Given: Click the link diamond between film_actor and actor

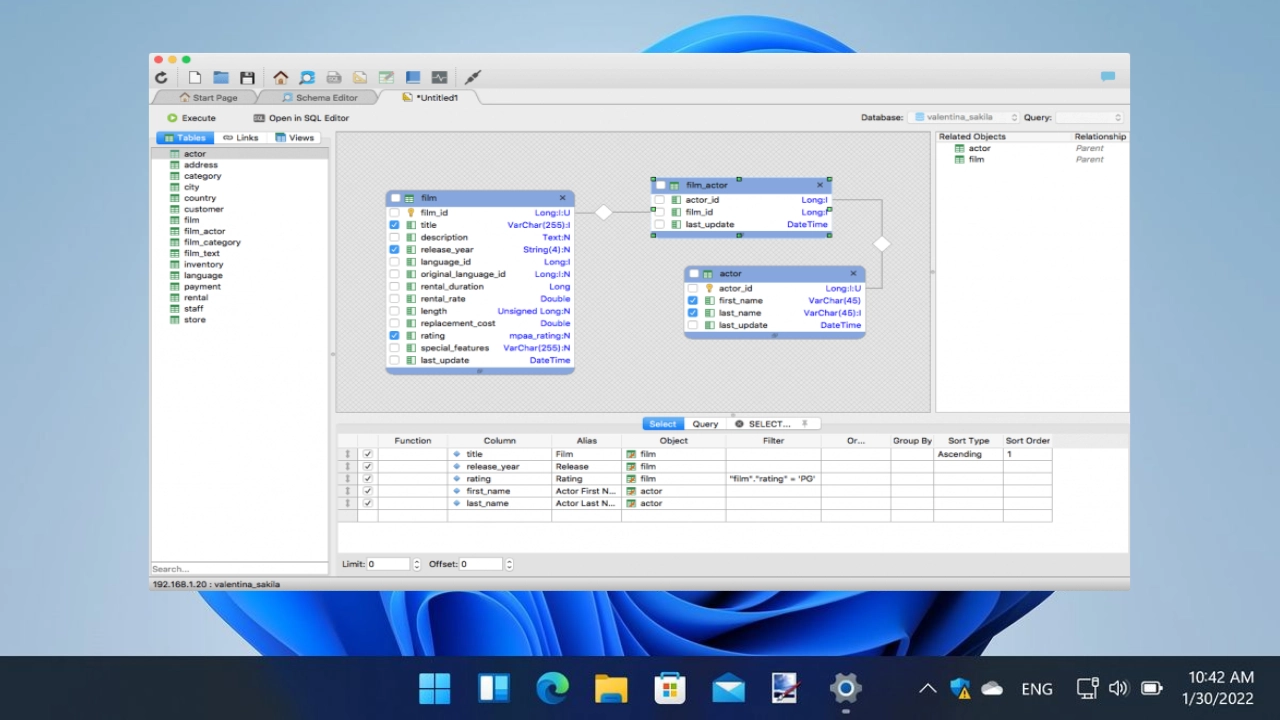Looking at the screenshot, I should [881, 244].
